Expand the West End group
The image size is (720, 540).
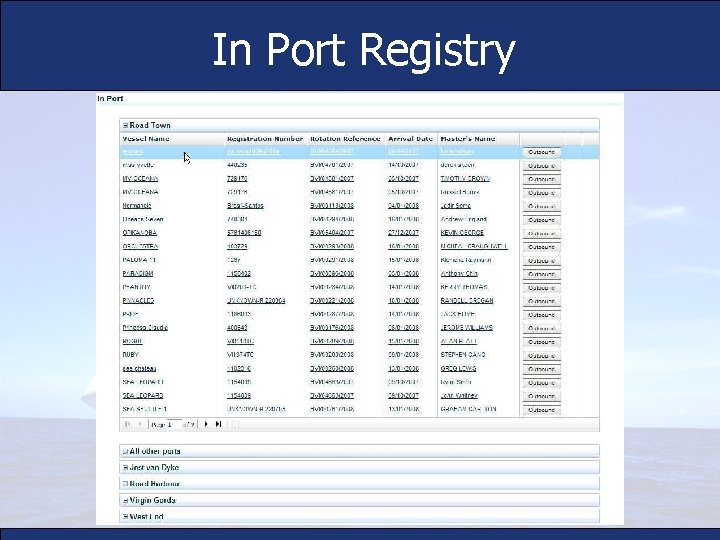pos(125,517)
